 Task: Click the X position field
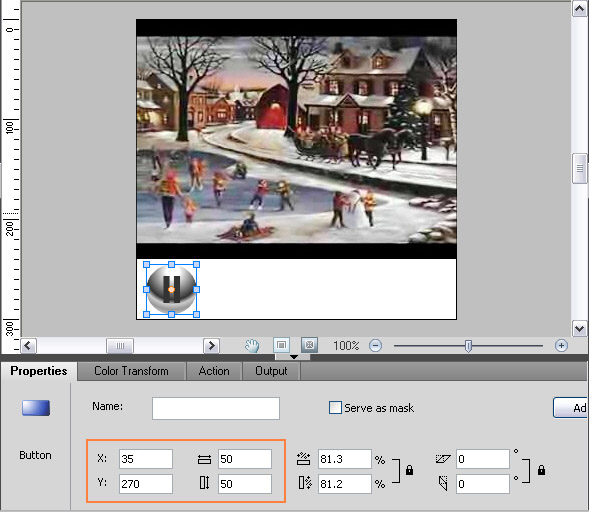(146, 459)
